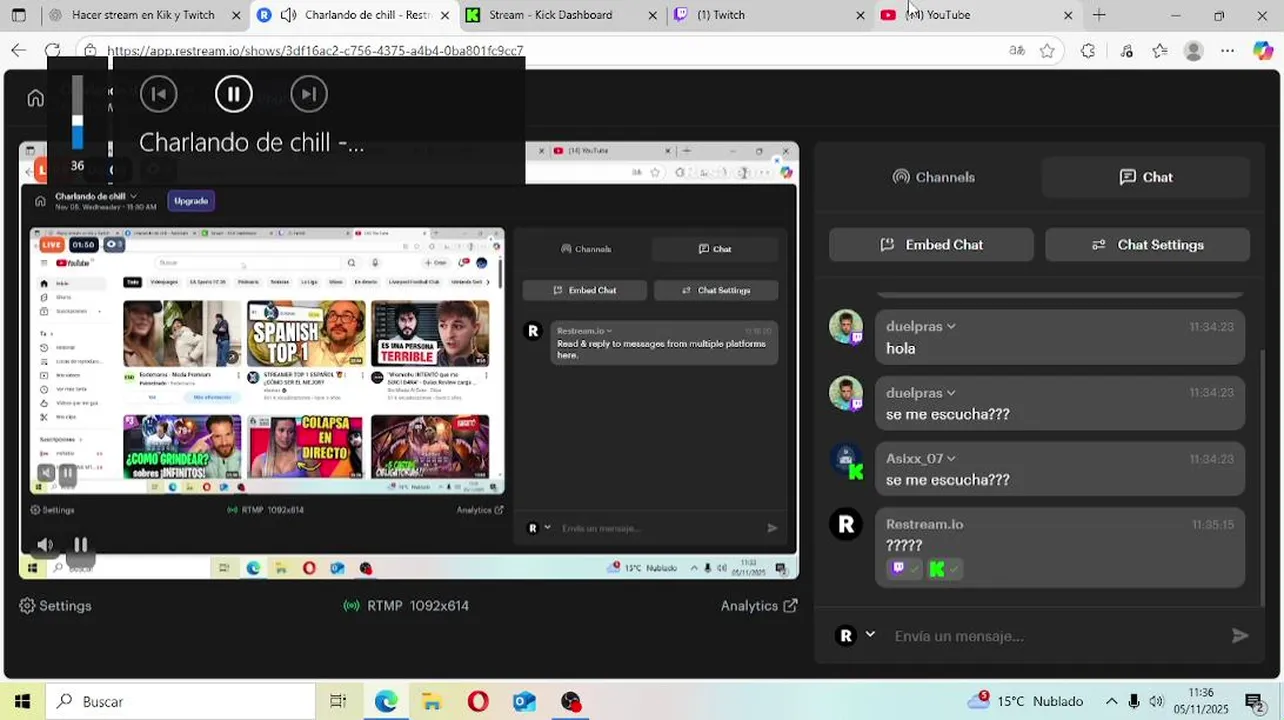Screen dimensions: 1284x720
Task: Open browser extensions puzzle icon
Action: click(x=1088, y=51)
